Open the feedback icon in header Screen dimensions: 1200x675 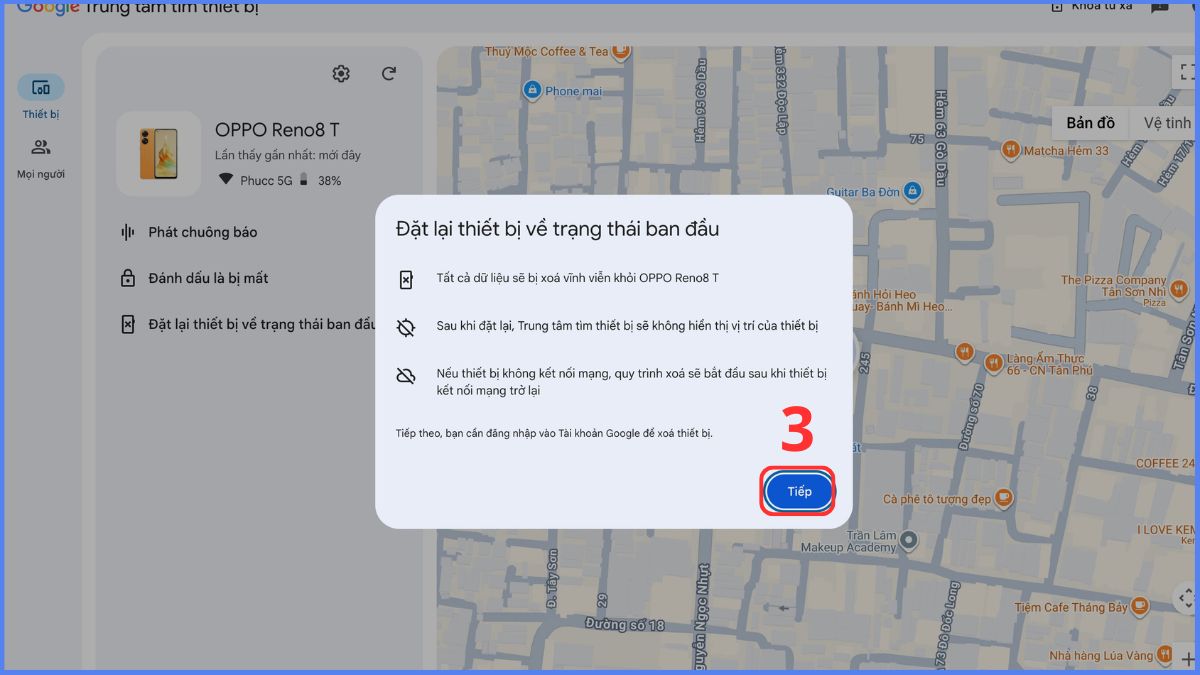[x=1159, y=8]
